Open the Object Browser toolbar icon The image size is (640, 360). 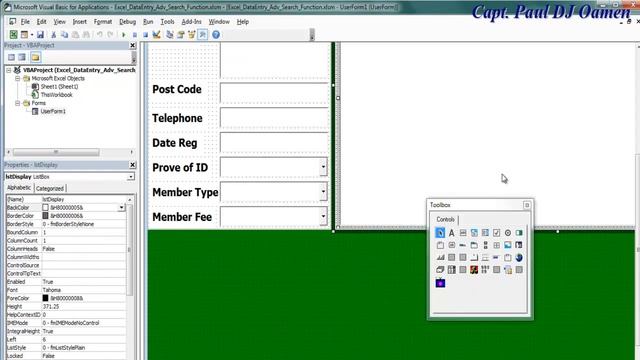[x=191, y=35]
